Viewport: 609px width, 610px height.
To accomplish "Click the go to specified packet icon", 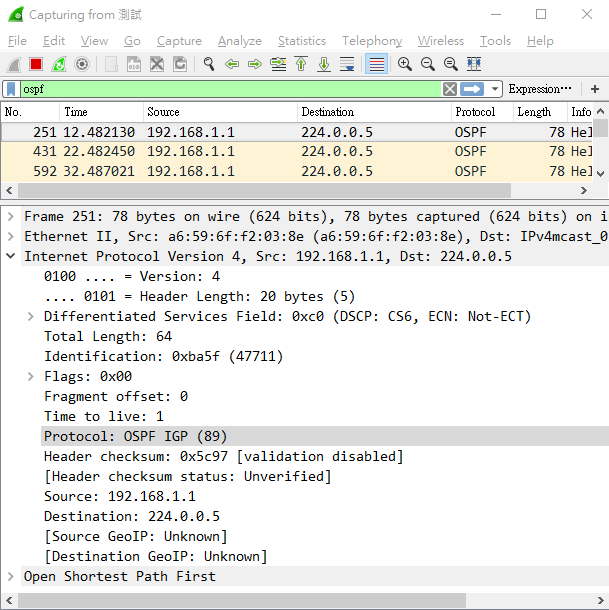I will pos(278,64).
